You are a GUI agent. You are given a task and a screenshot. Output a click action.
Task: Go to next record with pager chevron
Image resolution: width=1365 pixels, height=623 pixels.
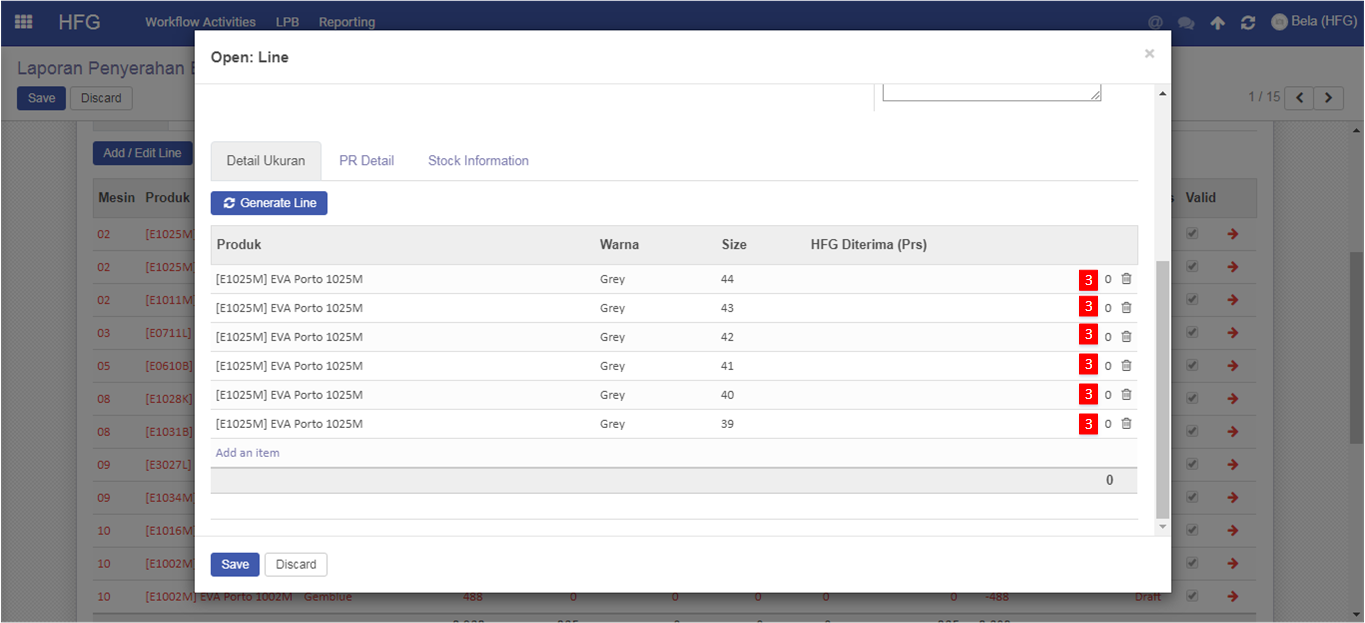click(x=1328, y=97)
